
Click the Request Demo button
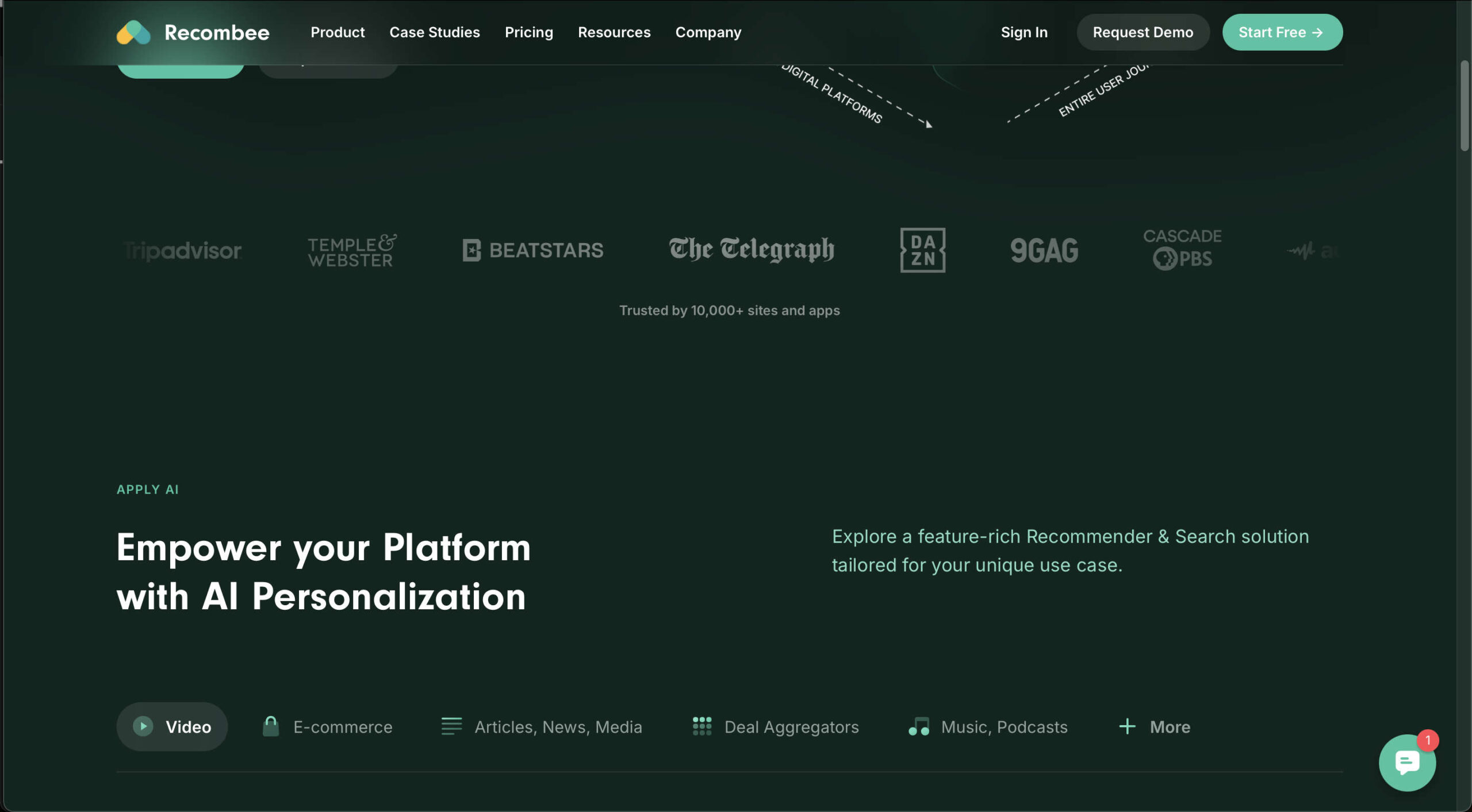(1143, 32)
